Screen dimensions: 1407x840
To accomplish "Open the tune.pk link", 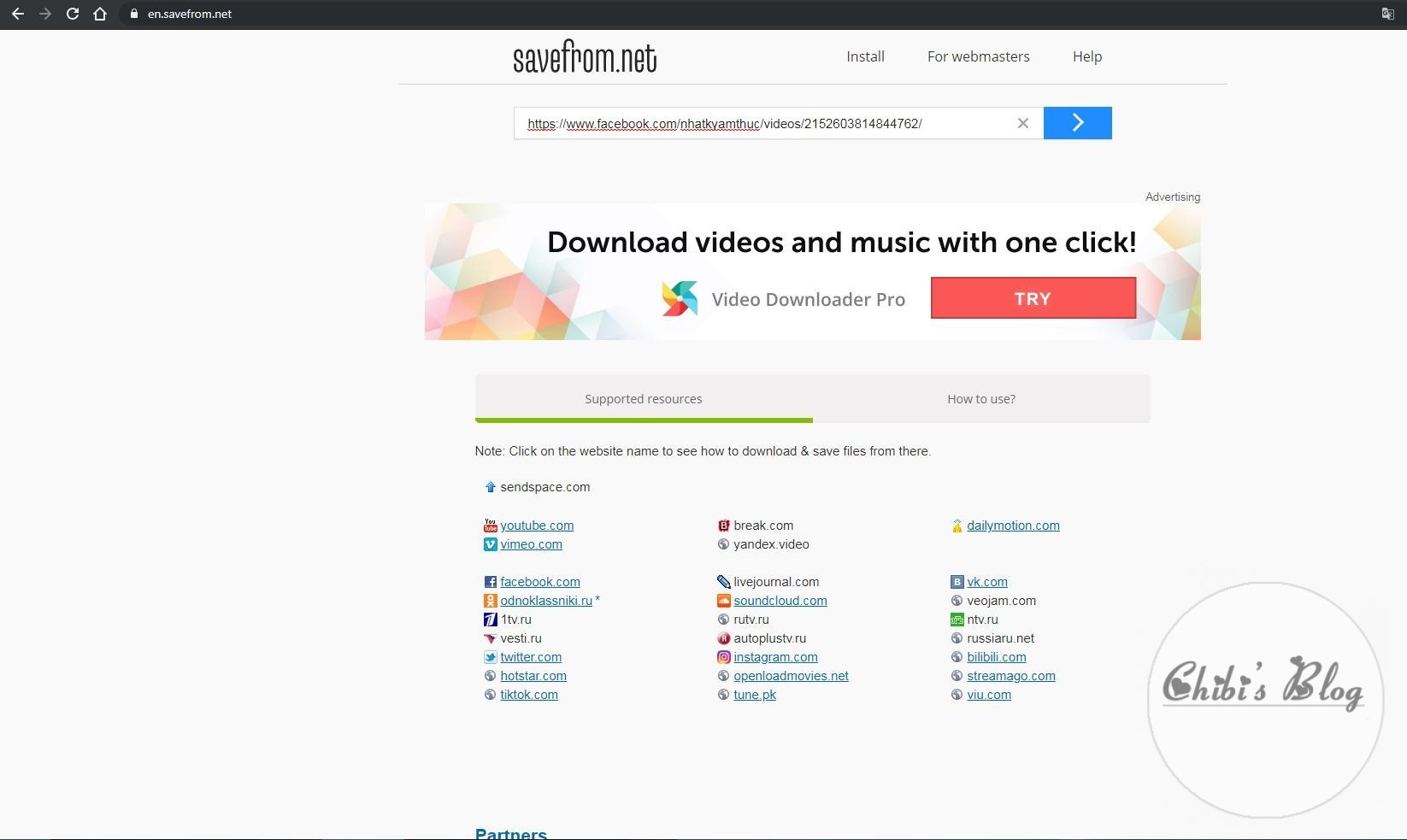I will pos(755,695).
